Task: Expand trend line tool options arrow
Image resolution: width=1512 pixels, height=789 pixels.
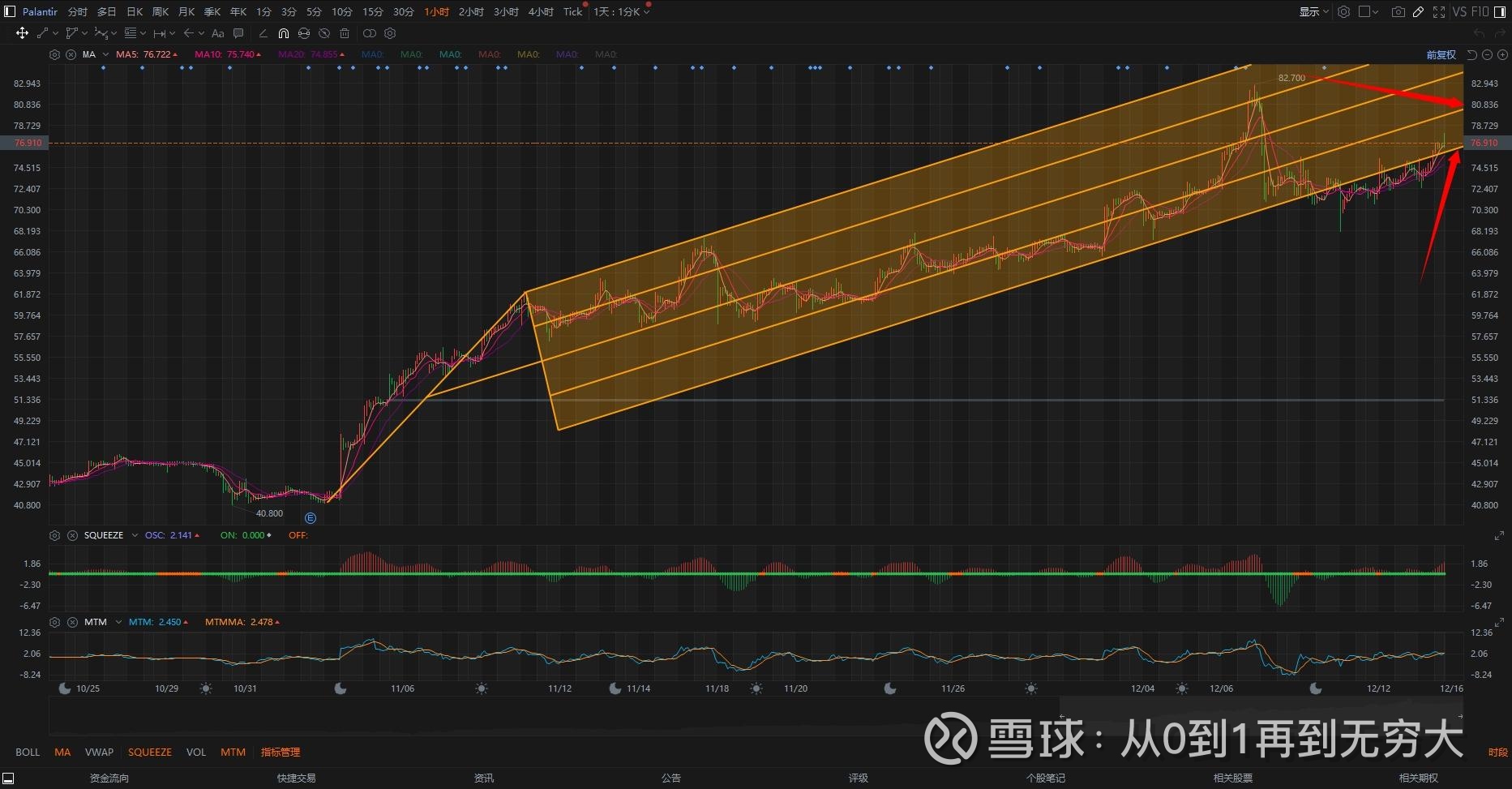Action: pyautogui.click(x=55, y=33)
